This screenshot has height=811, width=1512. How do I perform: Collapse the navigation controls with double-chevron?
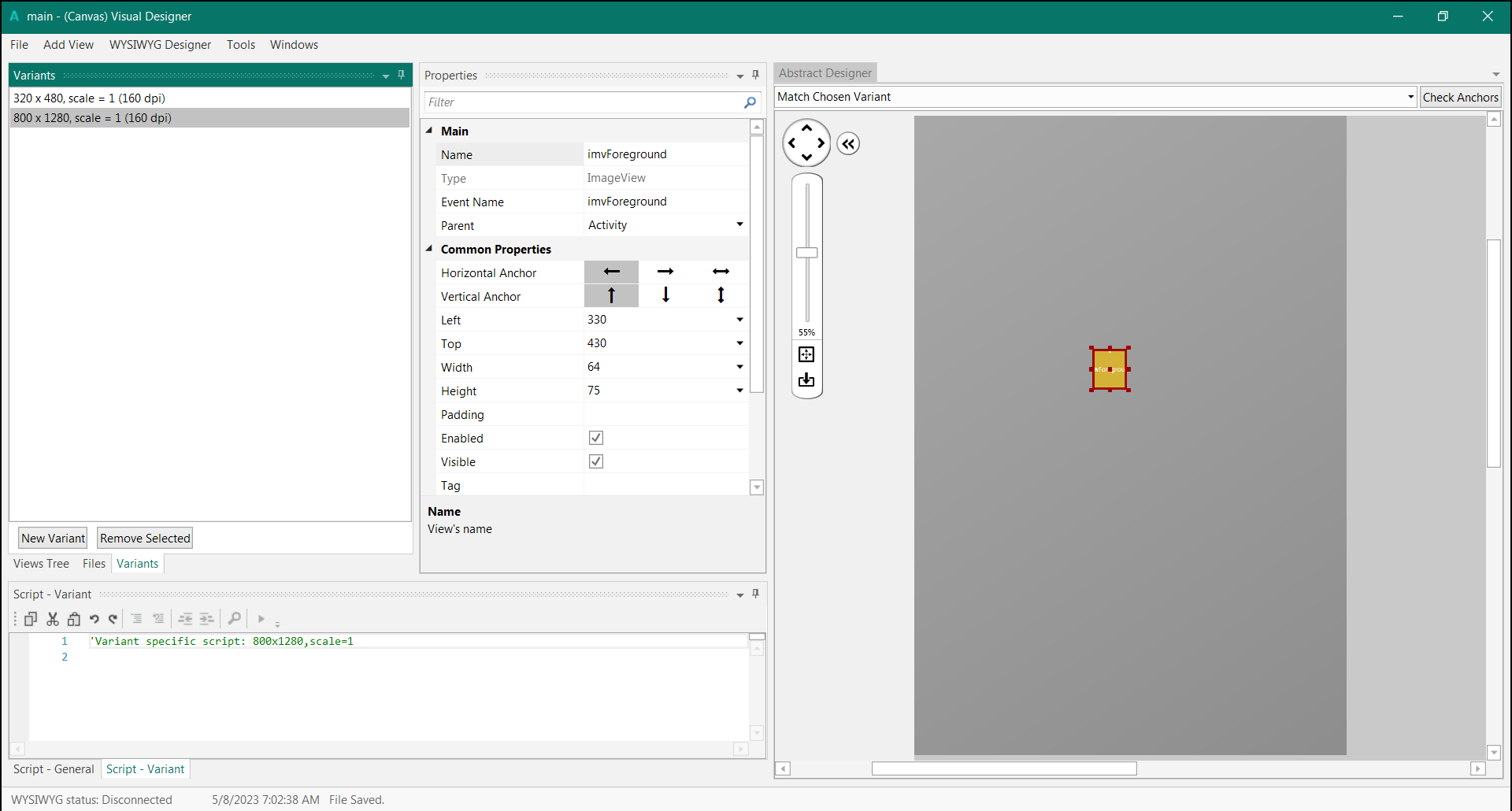848,143
